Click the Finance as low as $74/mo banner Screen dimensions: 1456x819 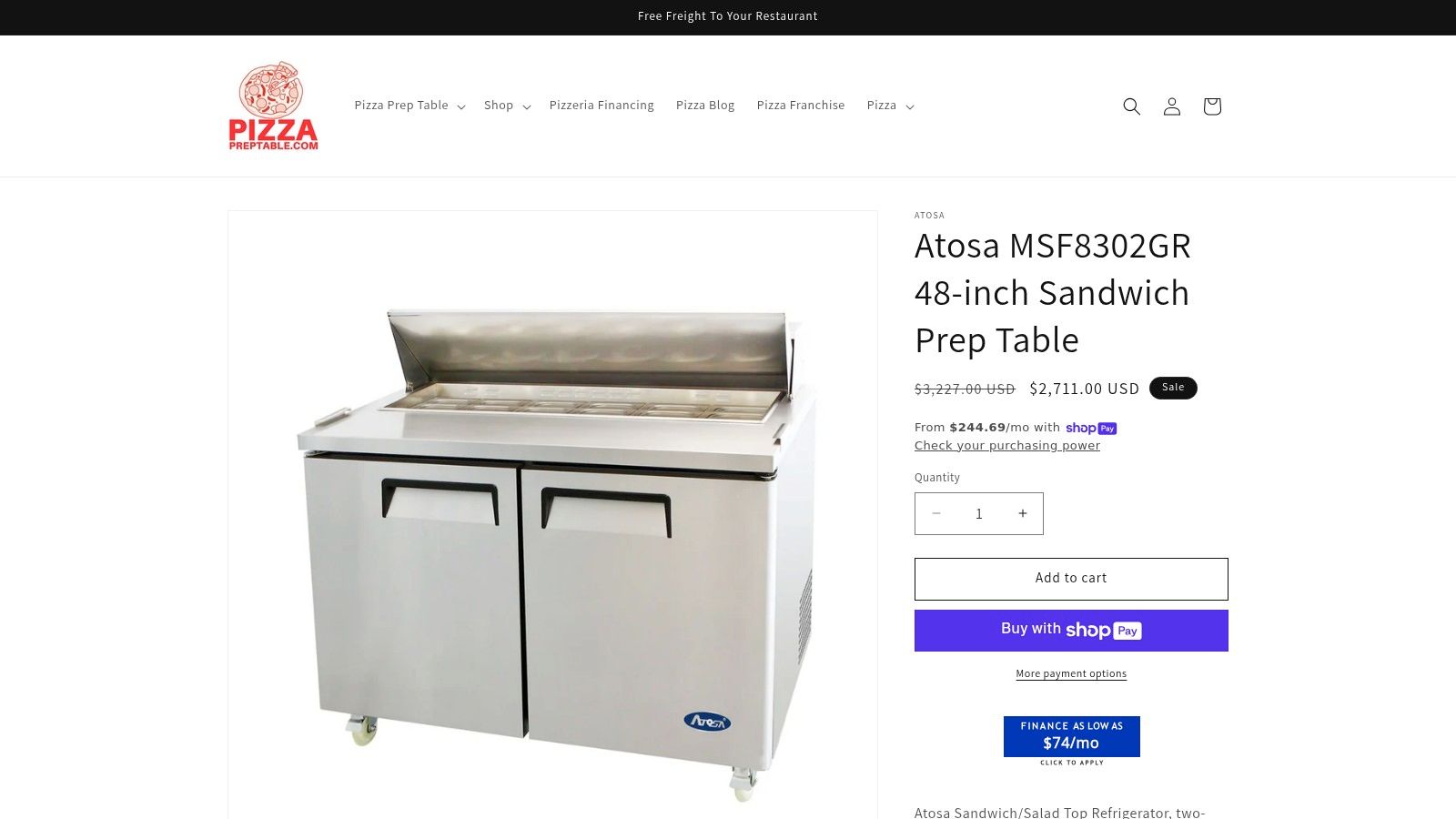[x=1072, y=741]
